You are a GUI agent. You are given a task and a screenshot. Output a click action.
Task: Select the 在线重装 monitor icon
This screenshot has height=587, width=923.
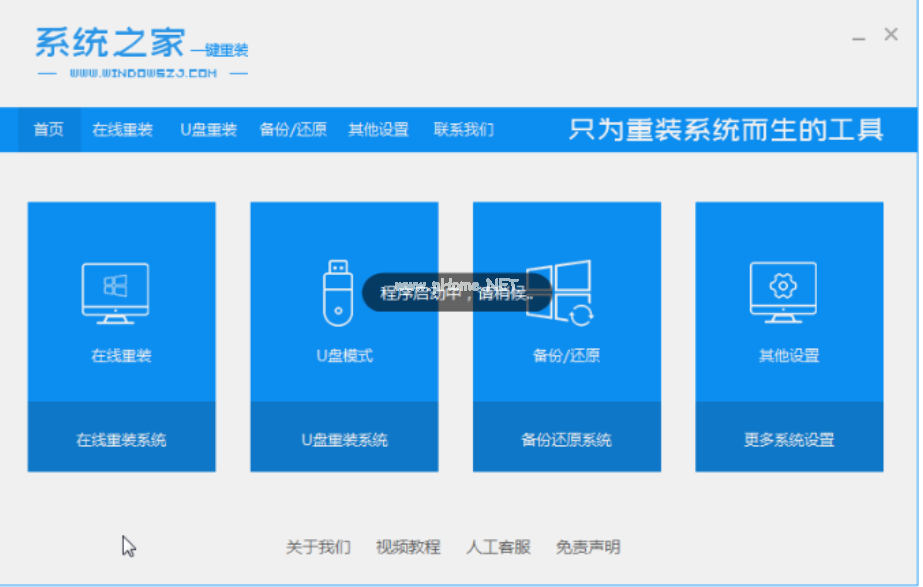(119, 292)
